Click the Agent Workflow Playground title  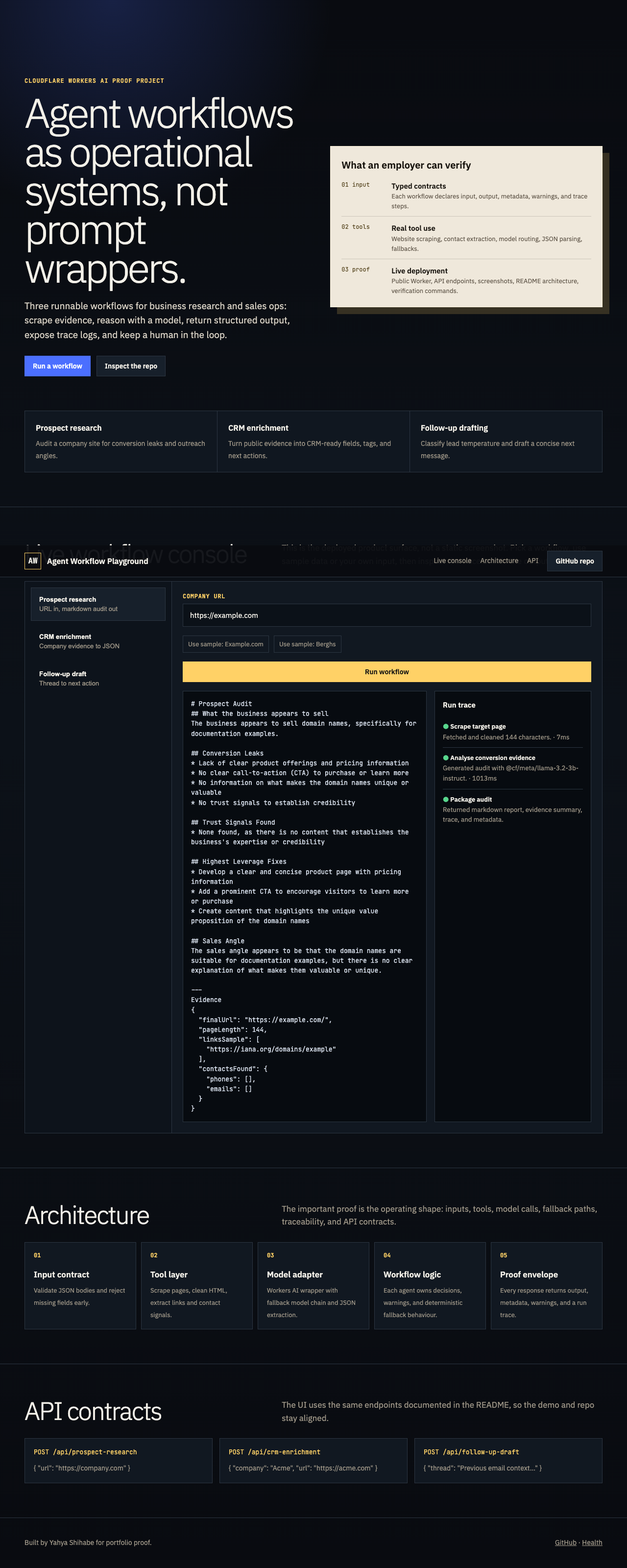[x=97, y=561]
